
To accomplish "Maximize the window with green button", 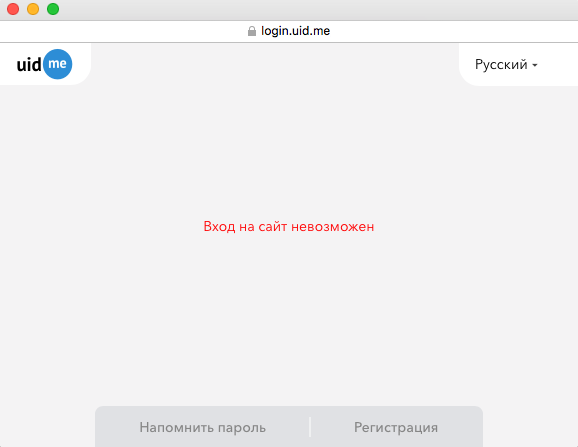I will [53, 9].
